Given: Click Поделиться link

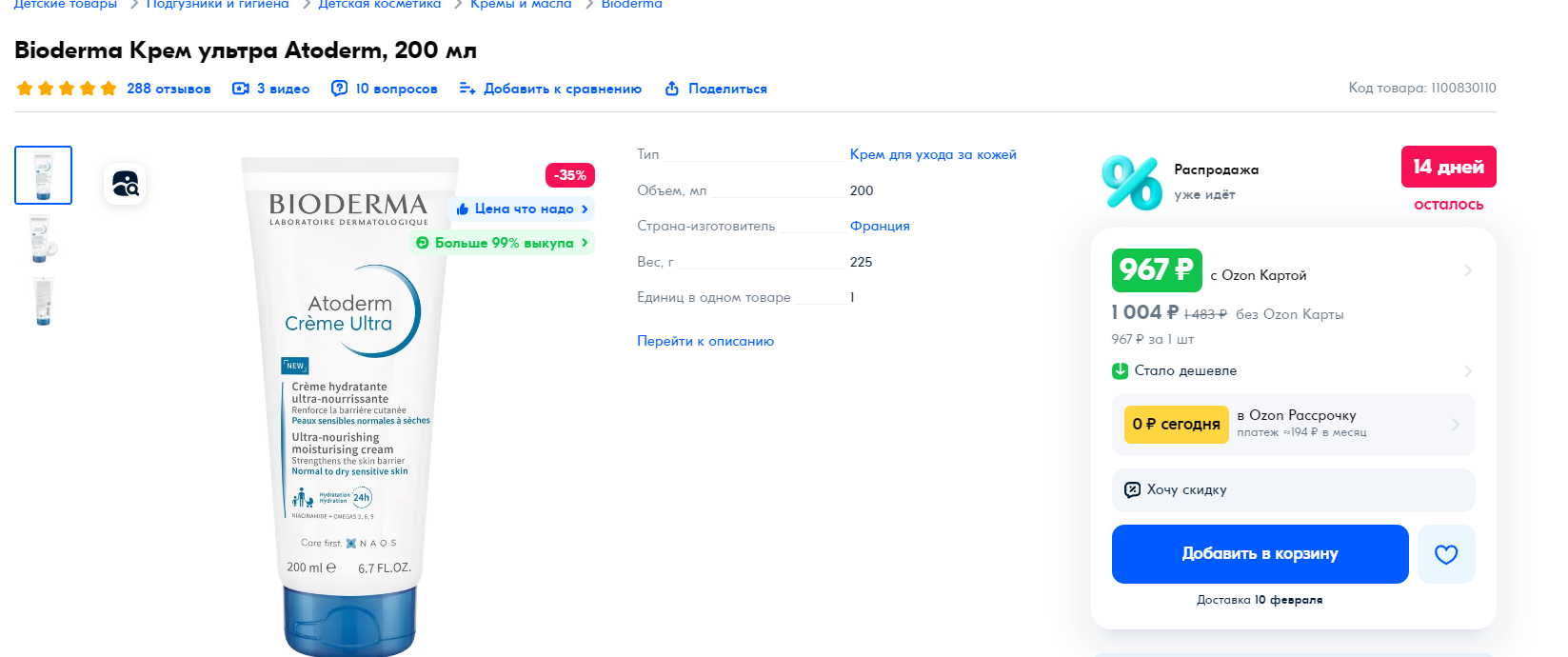Looking at the screenshot, I should [727, 89].
